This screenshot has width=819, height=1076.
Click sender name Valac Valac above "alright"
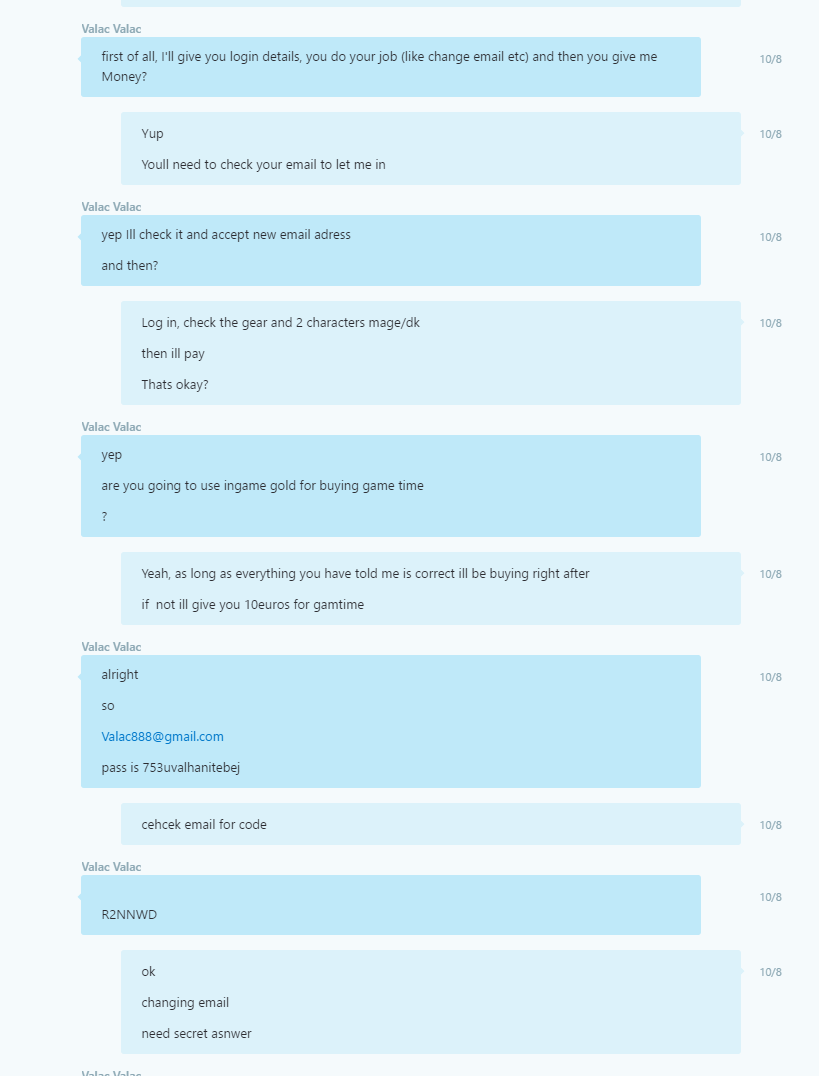(111, 647)
